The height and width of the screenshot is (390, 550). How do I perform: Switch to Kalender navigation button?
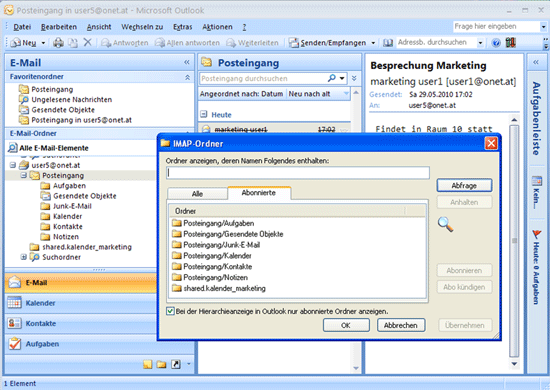click(x=81, y=303)
